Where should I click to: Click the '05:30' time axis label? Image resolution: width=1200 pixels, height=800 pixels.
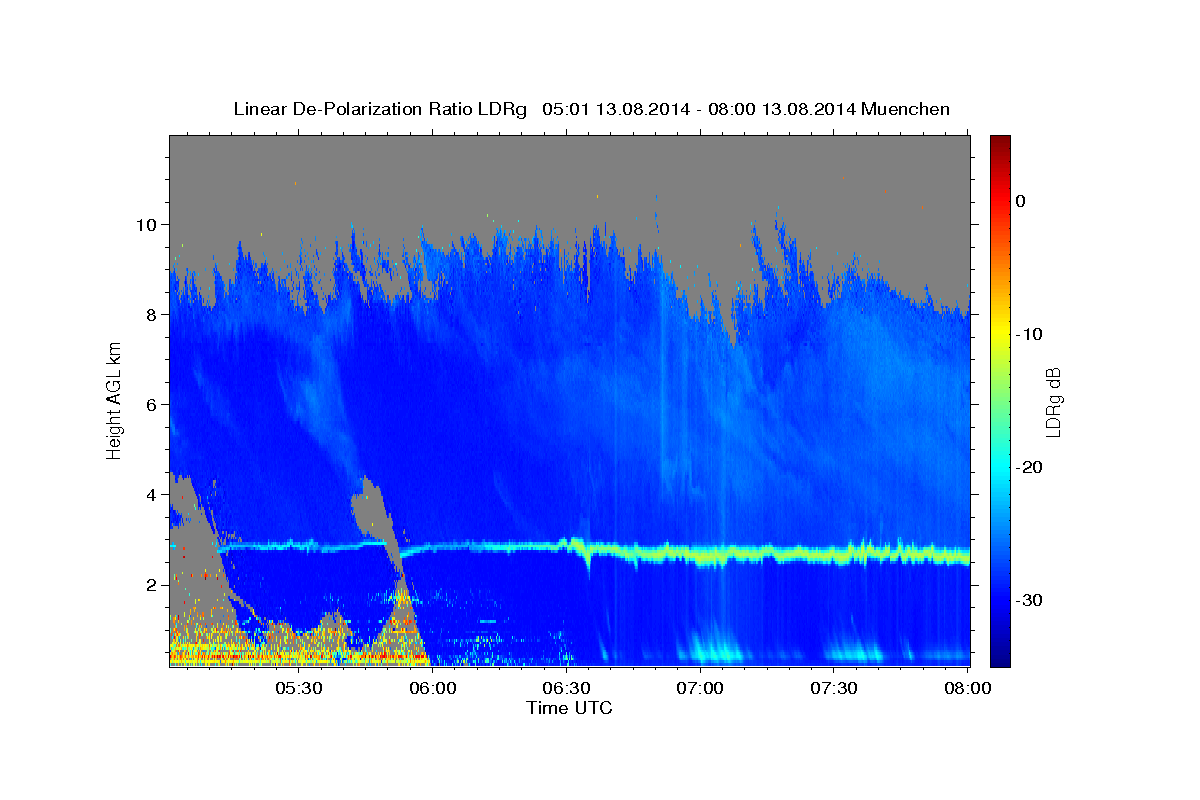[x=299, y=688]
